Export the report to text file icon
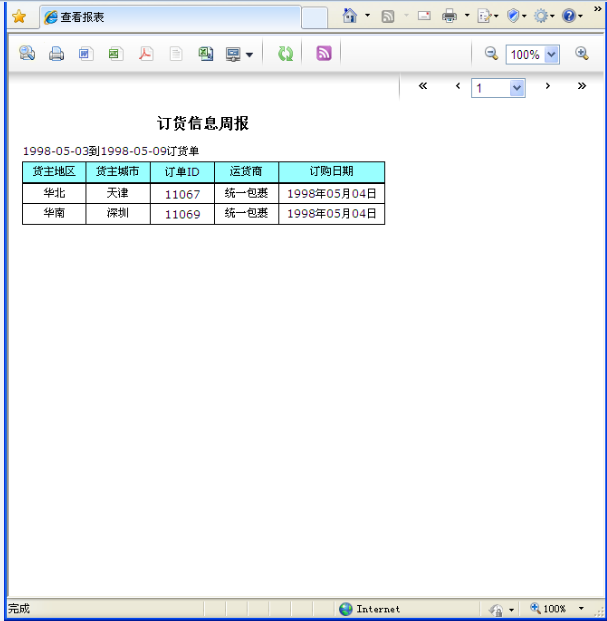 pyautogui.click(x=176, y=53)
